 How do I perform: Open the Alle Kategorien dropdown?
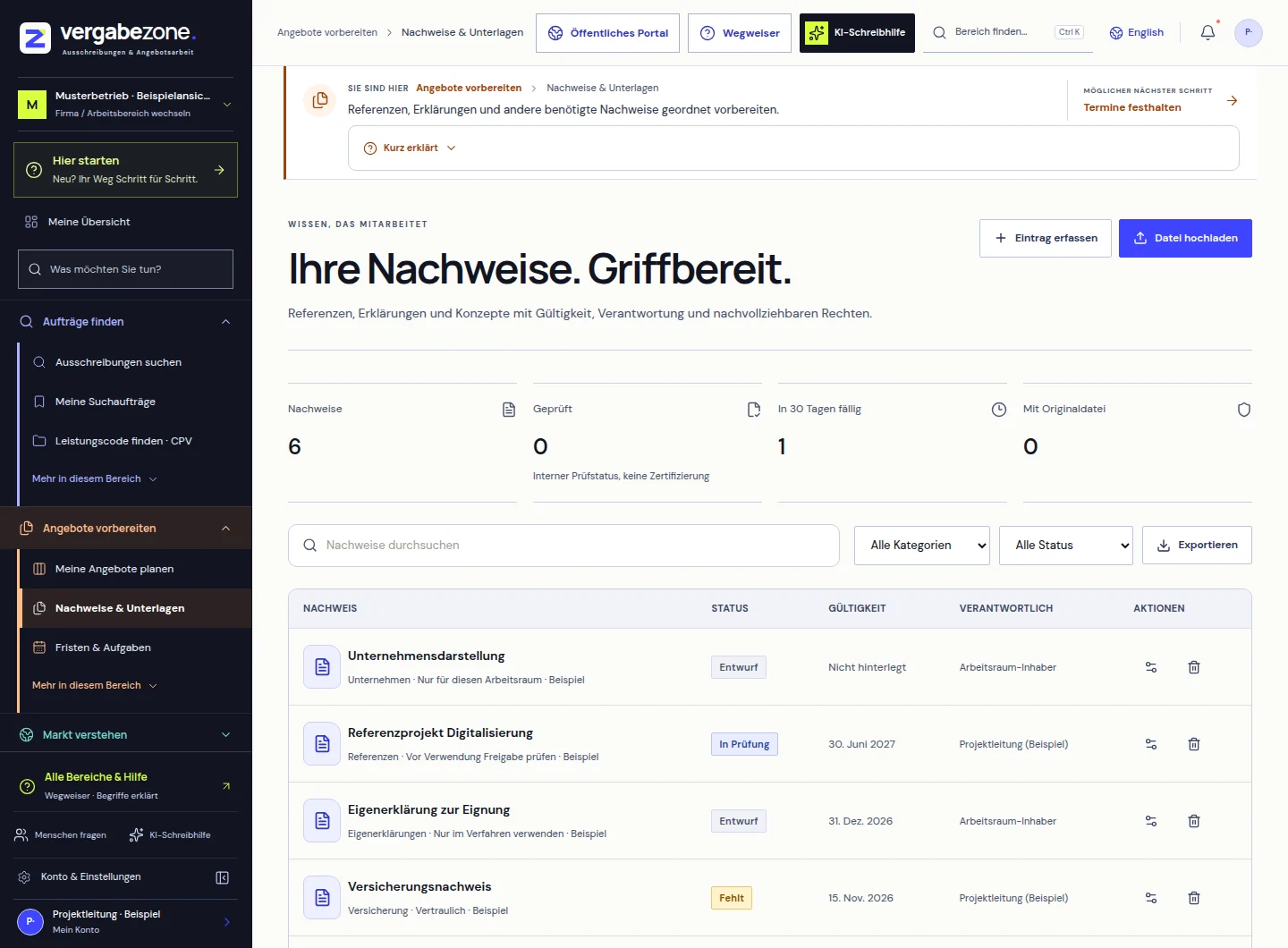(922, 546)
